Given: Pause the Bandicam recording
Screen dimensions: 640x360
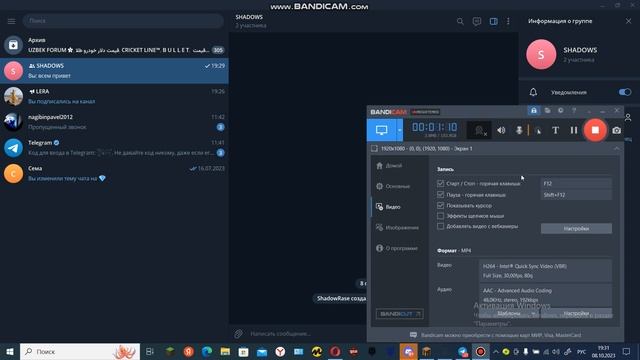Looking at the screenshot, I should click(x=574, y=130).
